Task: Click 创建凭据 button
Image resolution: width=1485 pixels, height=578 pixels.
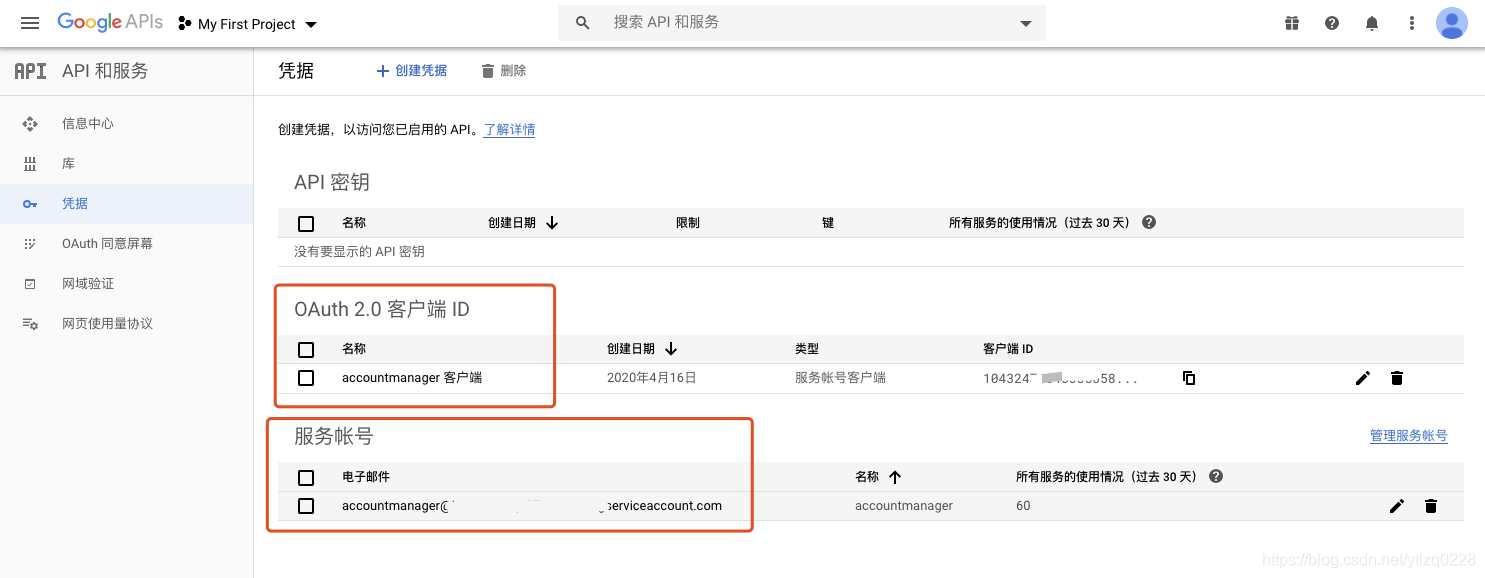Action: coord(411,71)
